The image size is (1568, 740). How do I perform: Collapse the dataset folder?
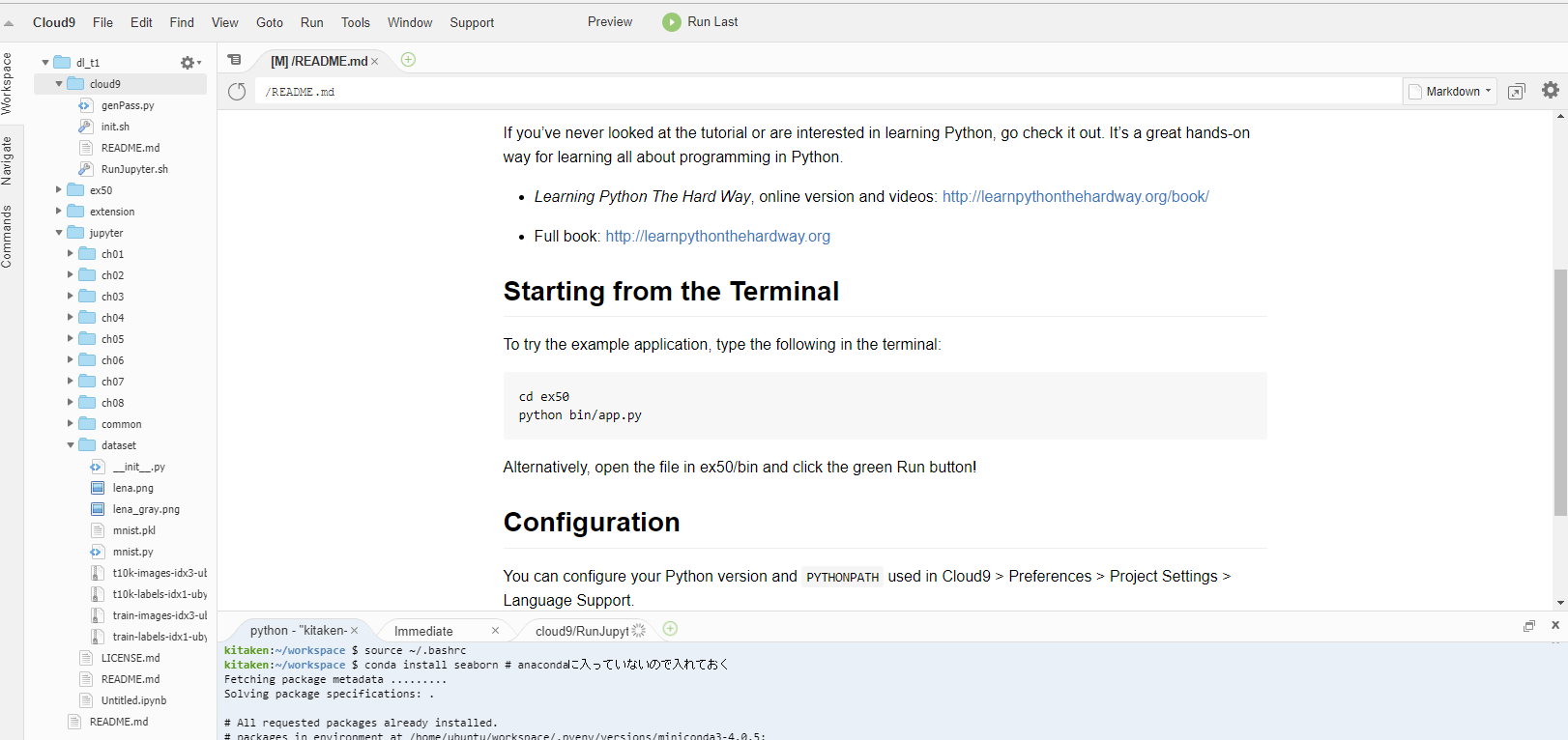pyautogui.click(x=70, y=445)
